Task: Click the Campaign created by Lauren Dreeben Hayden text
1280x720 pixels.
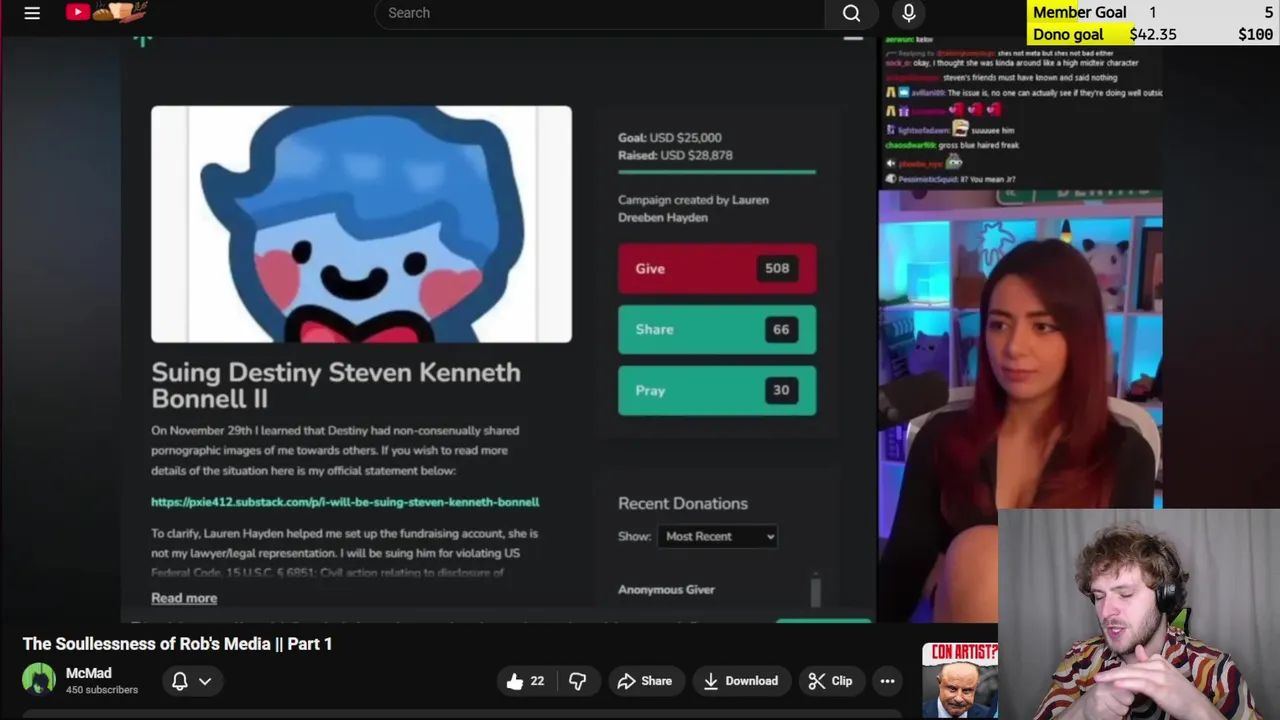Action: point(693,208)
